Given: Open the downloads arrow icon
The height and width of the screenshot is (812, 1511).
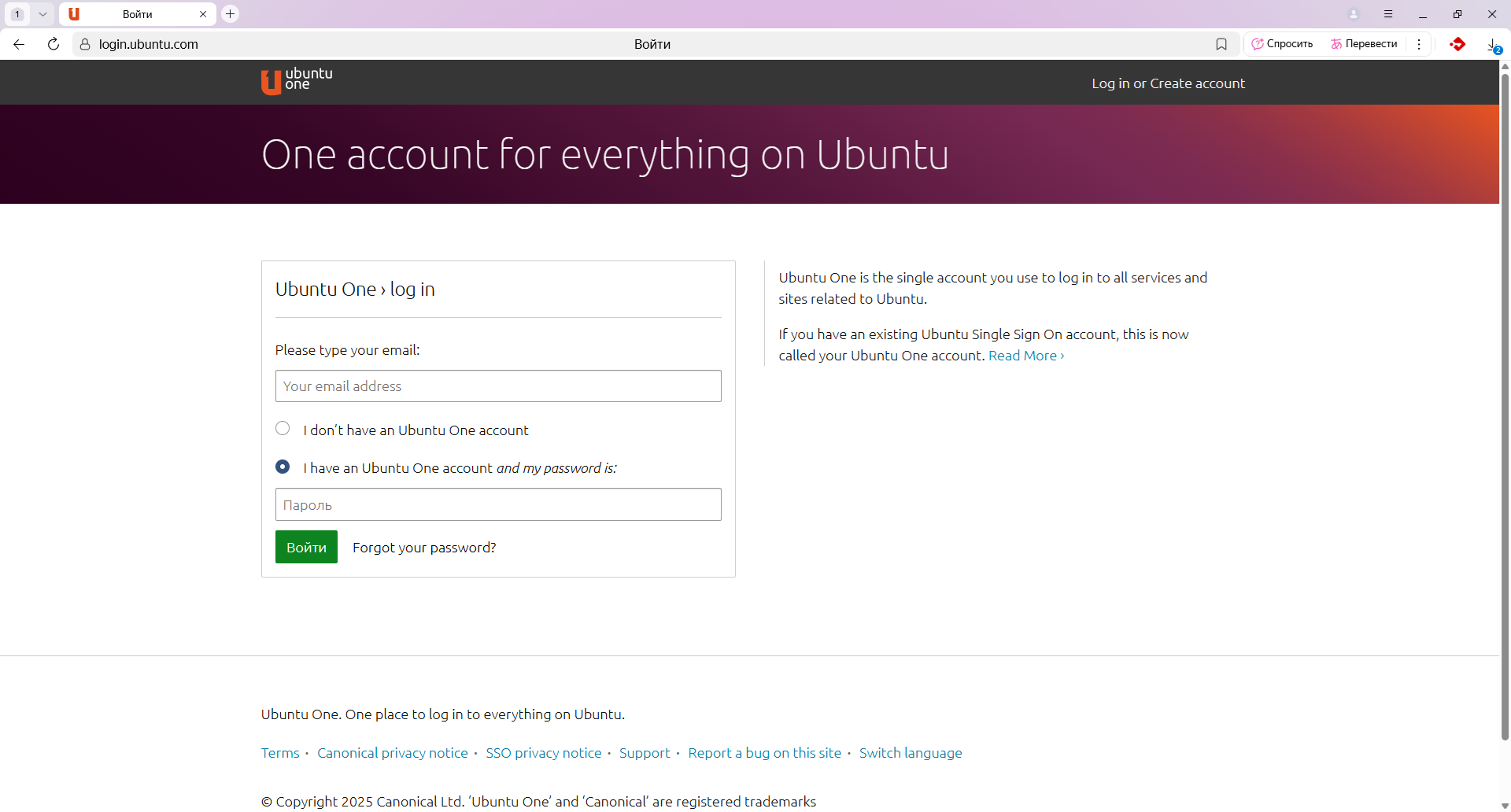Looking at the screenshot, I should coord(1492,45).
